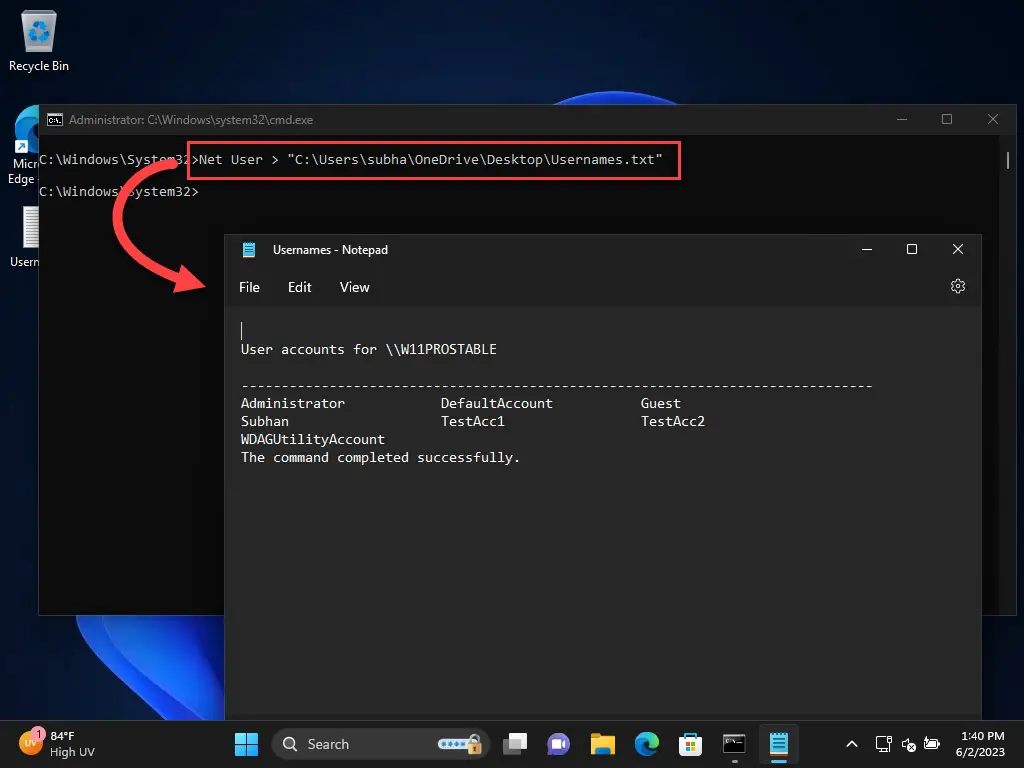
Task: Open the clock showing 1:40 PM
Action: coord(980,744)
